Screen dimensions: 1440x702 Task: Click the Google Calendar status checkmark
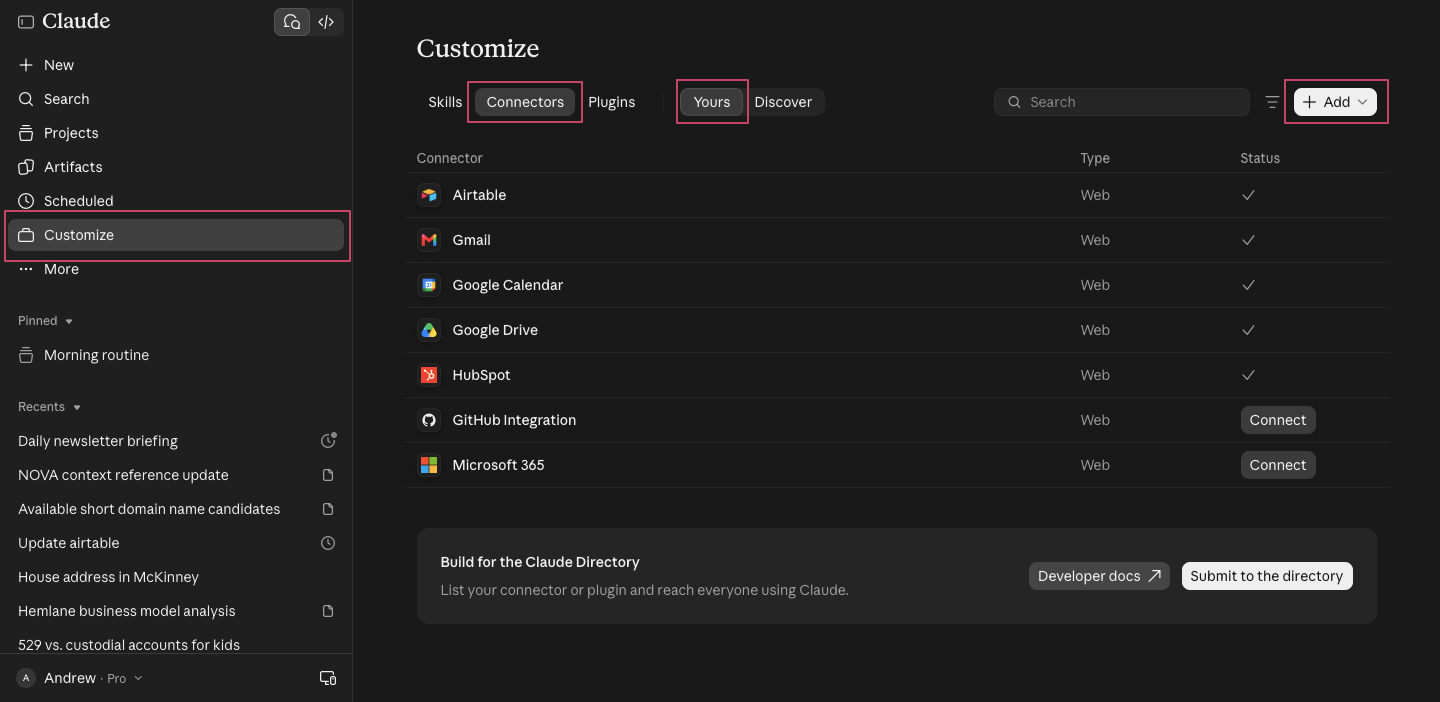pos(1248,285)
